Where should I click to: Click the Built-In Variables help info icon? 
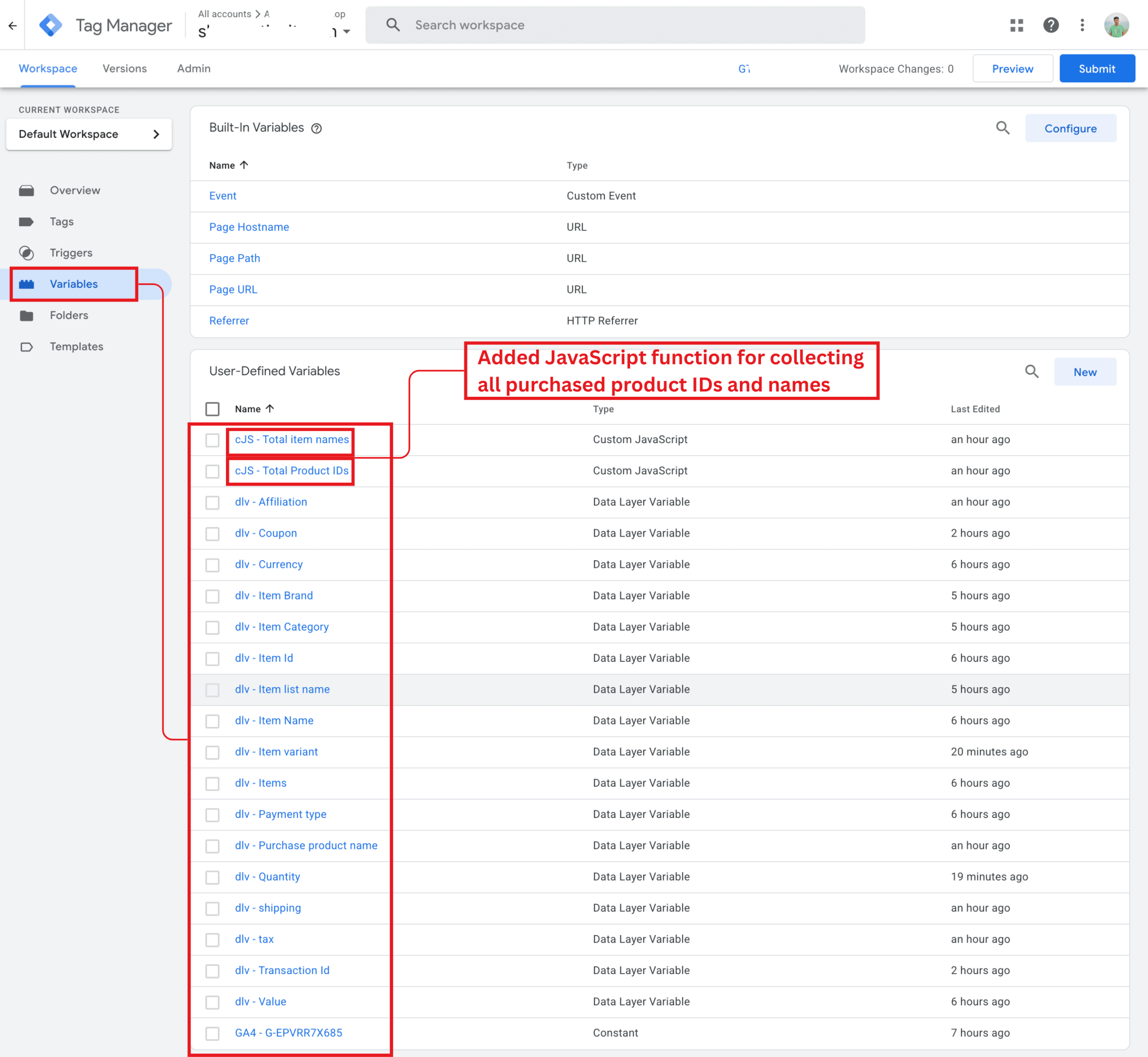click(x=316, y=129)
